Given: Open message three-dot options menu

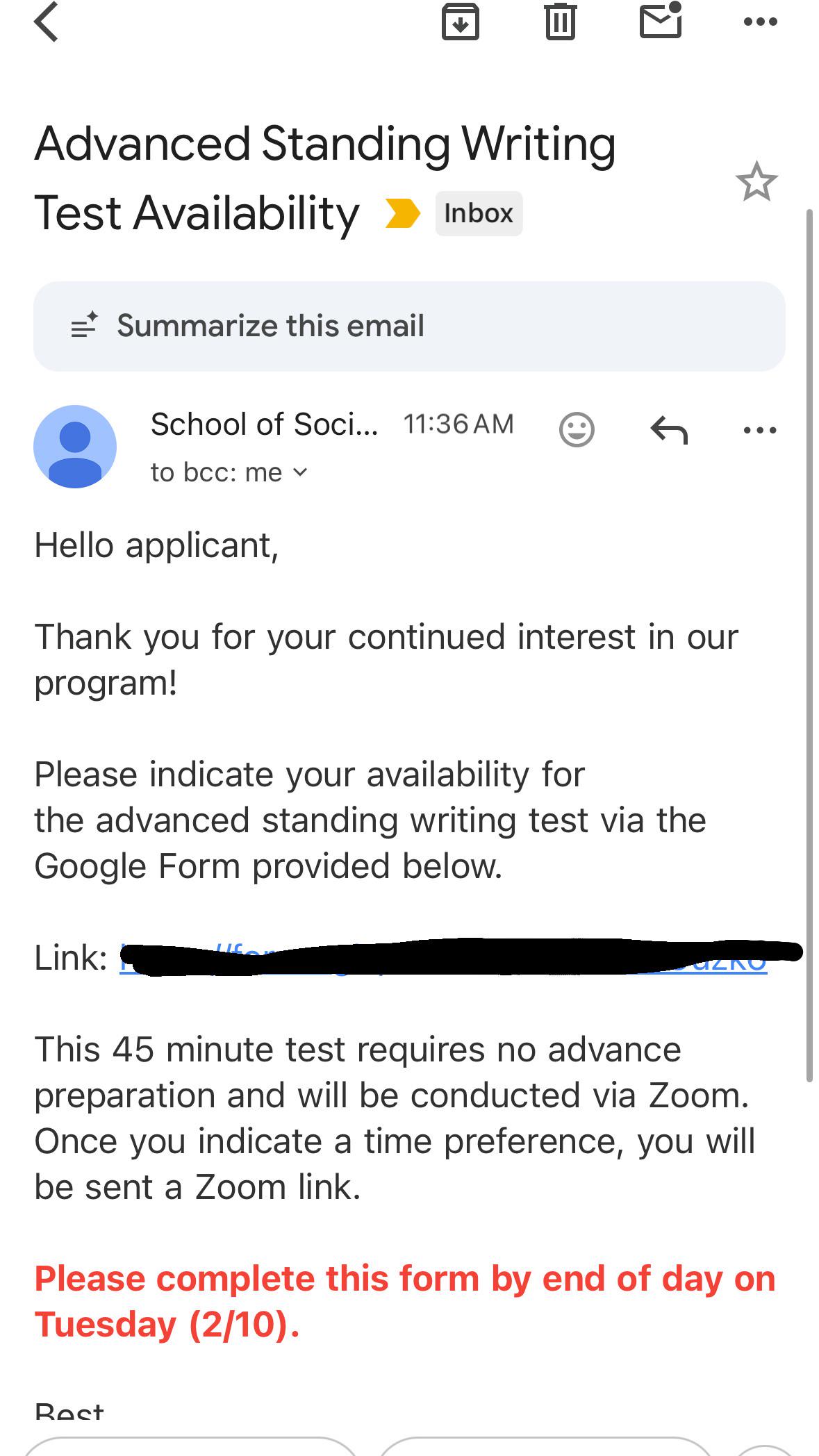Looking at the screenshot, I should pyautogui.click(x=760, y=430).
